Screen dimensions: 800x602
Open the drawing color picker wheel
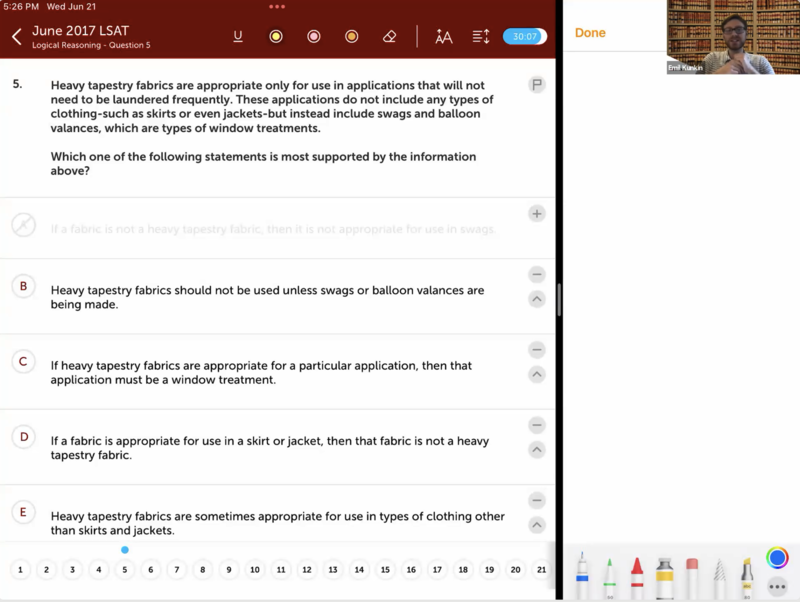pyautogui.click(x=777, y=558)
